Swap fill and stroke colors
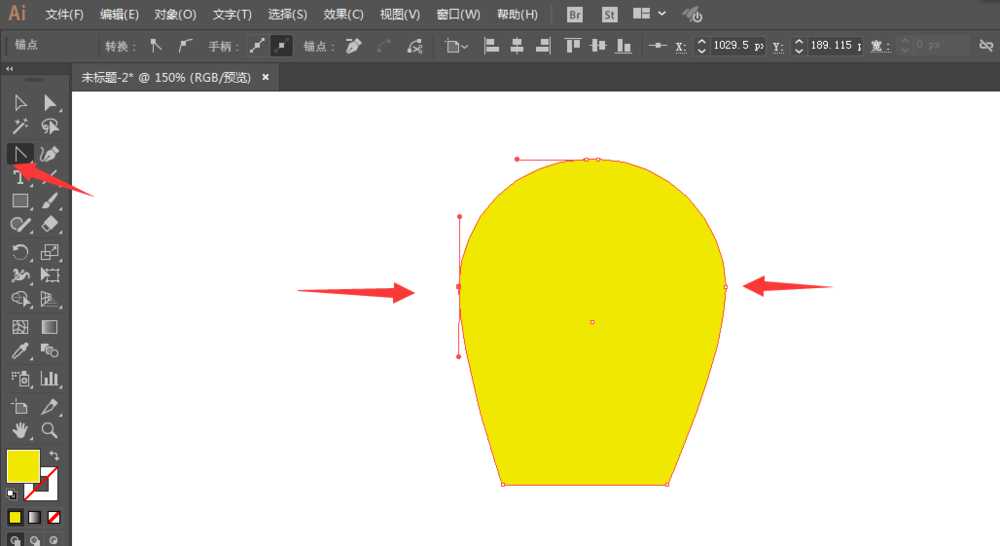The height and width of the screenshot is (546, 1000). 54,456
